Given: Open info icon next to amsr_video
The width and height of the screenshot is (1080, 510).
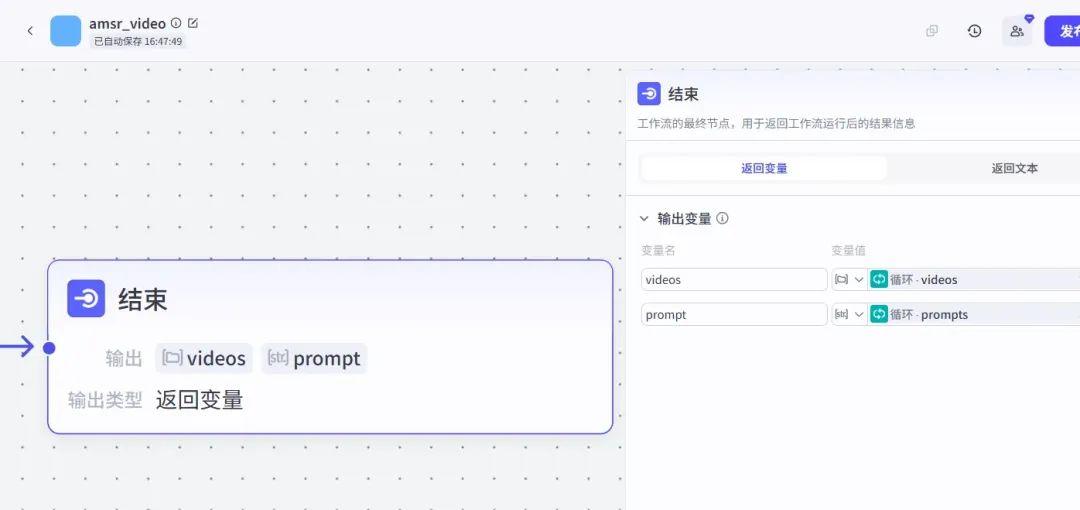Looking at the screenshot, I should click(176, 23).
